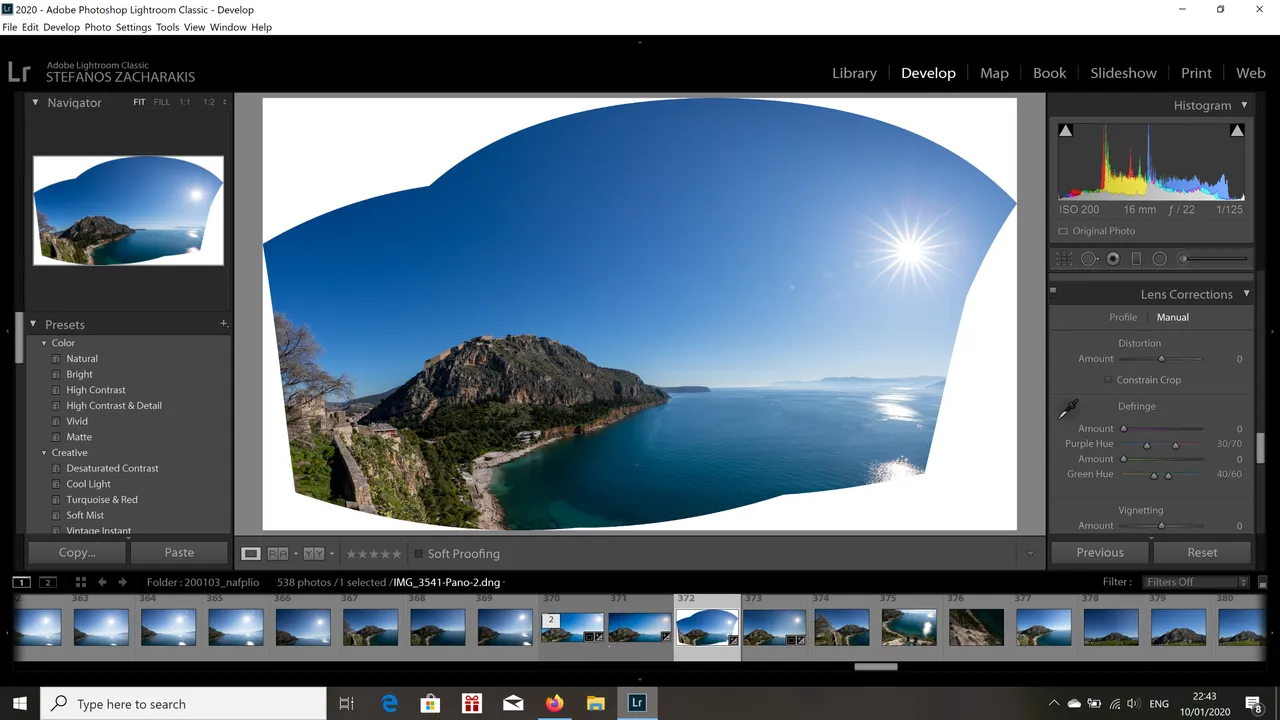Image resolution: width=1280 pixels, height=720 pixels.
Task: Set star rating in the toolbar
Action: (x=373, y=553)
